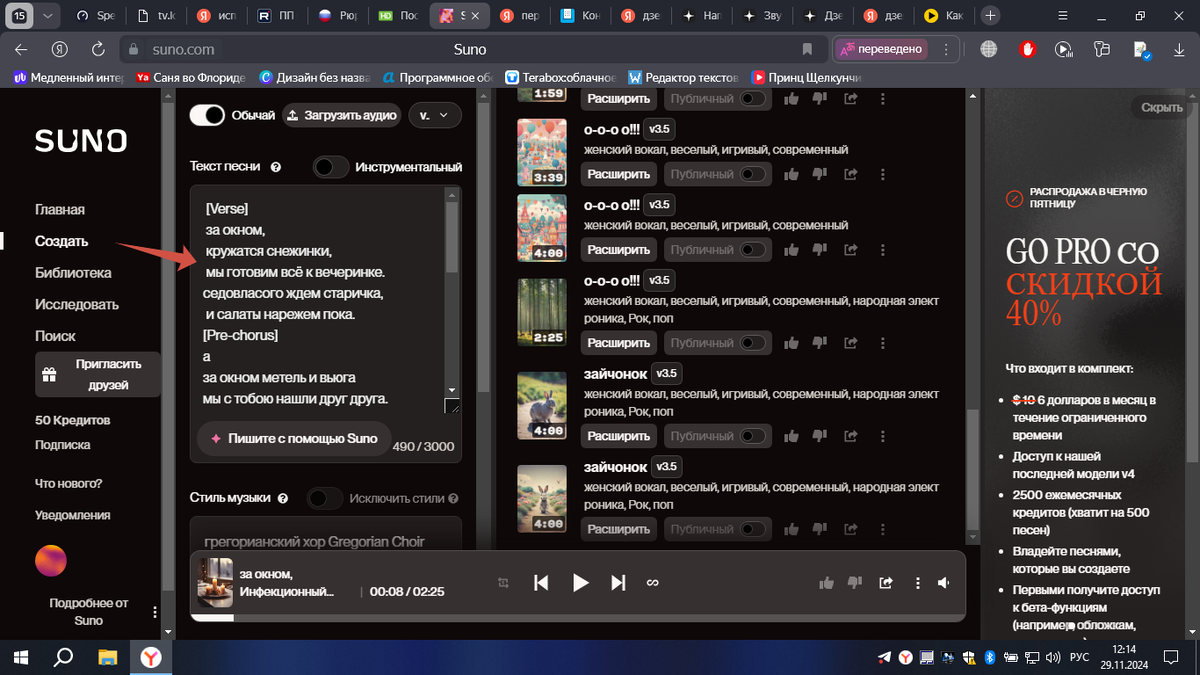1200x675 pixels.
Task: Open Подписка link in sidebar
Action: tap(63, 445)
